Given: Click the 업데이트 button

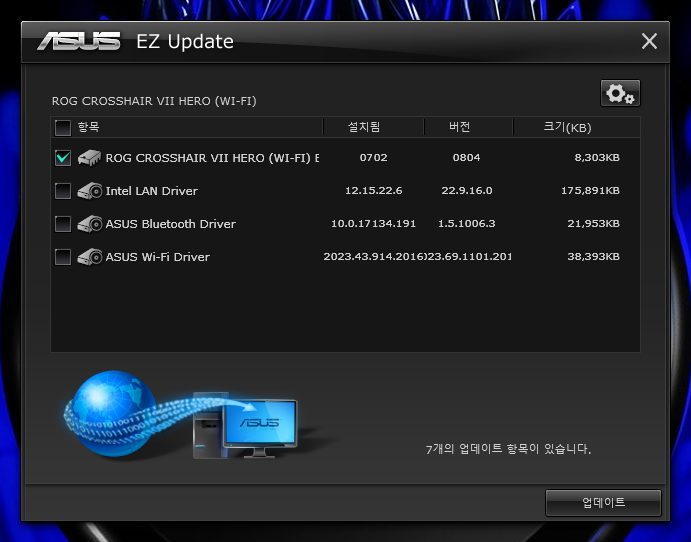Looking at the screenshot, I should coord(603,502).
